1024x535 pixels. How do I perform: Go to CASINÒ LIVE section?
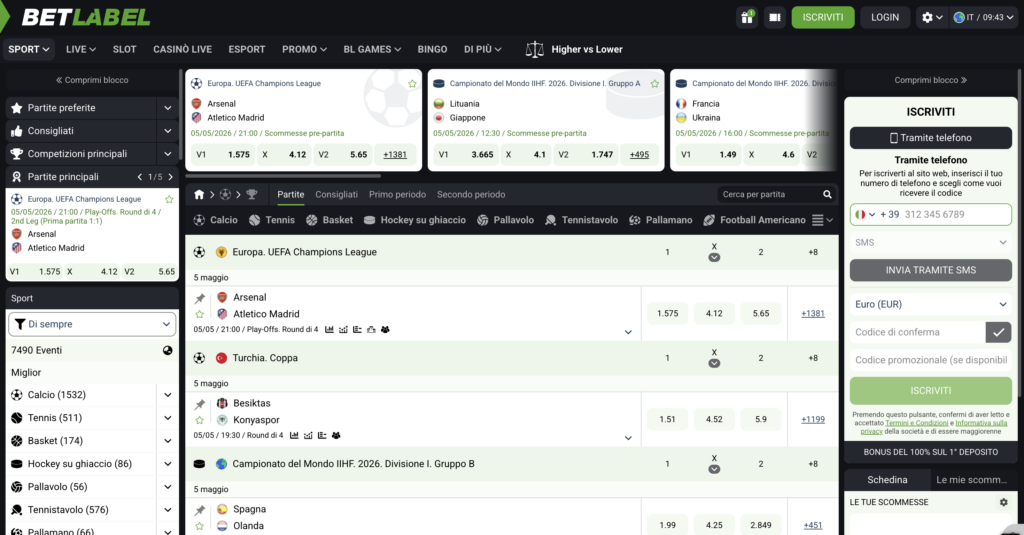click(183, 50)
